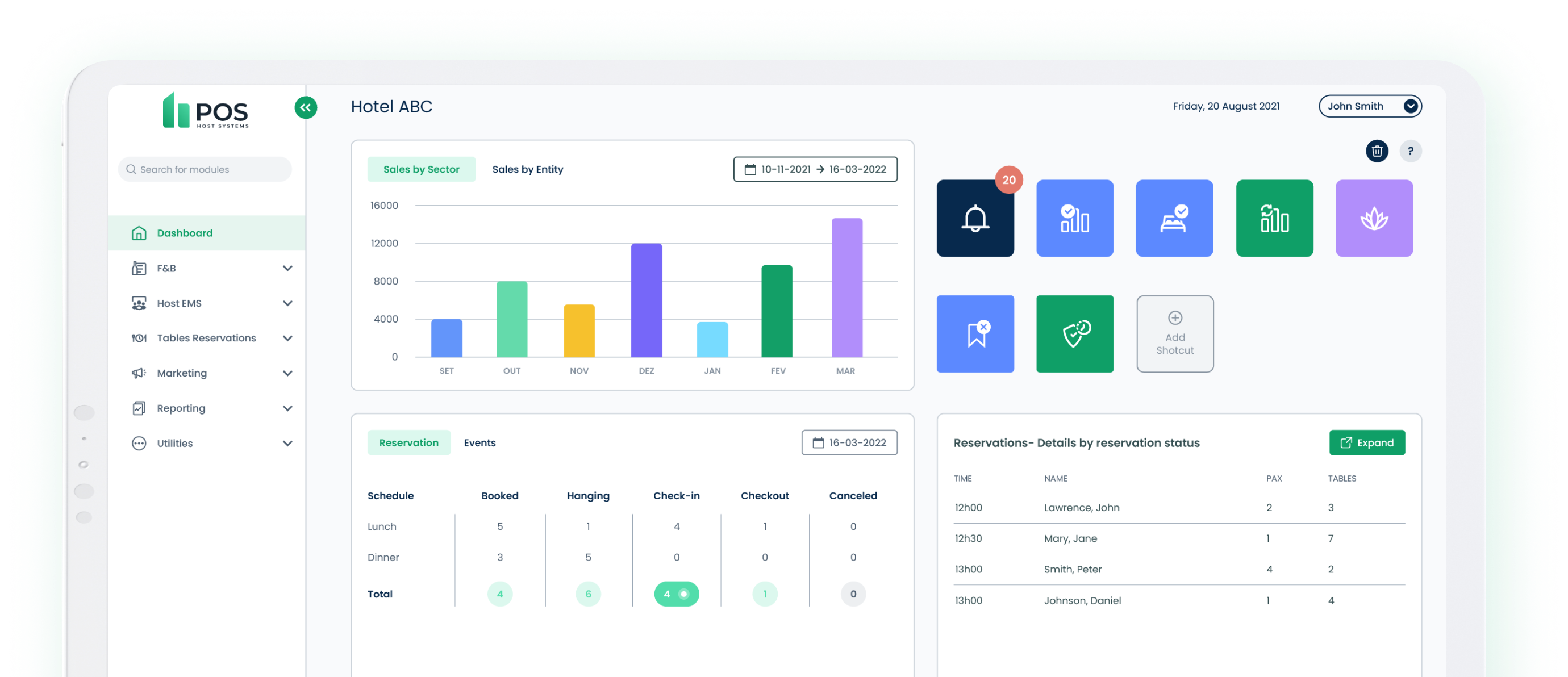Viewport: 1568px width, 677px height.
Task: Expand the F&B menu chevron
Action: click(x=287, y=268)
